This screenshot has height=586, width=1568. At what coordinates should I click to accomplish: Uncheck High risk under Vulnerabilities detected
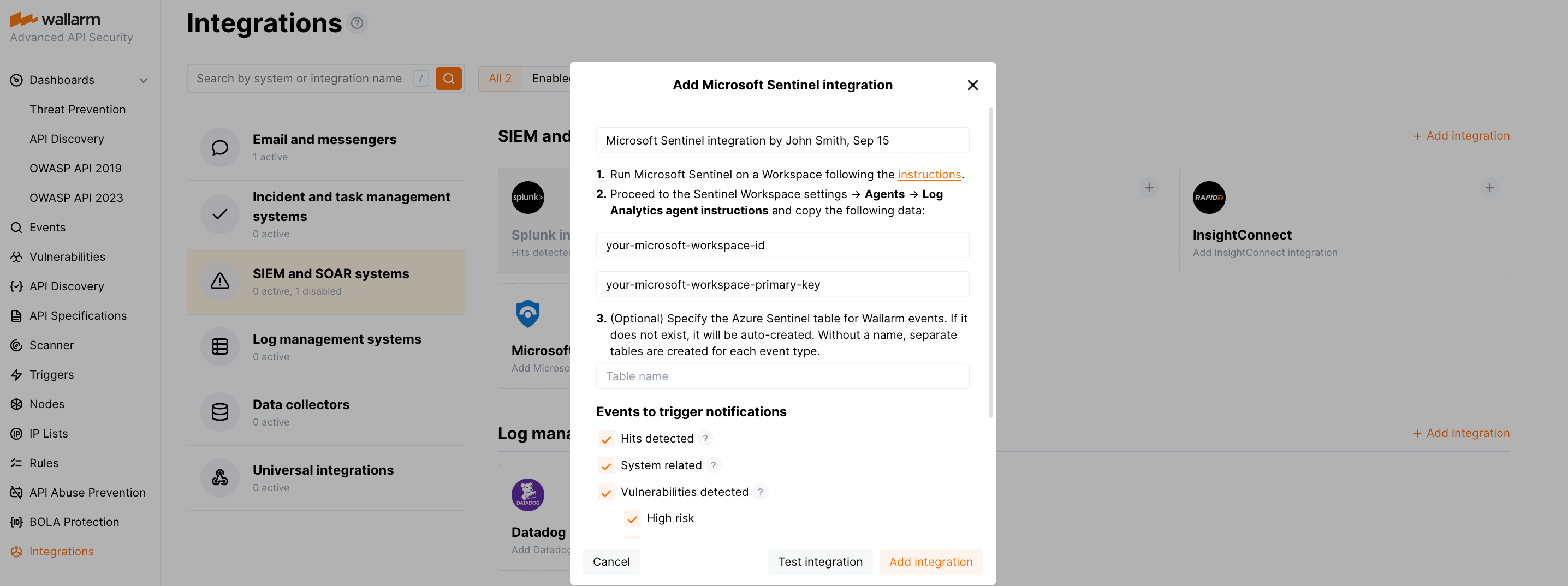point(632,518)
